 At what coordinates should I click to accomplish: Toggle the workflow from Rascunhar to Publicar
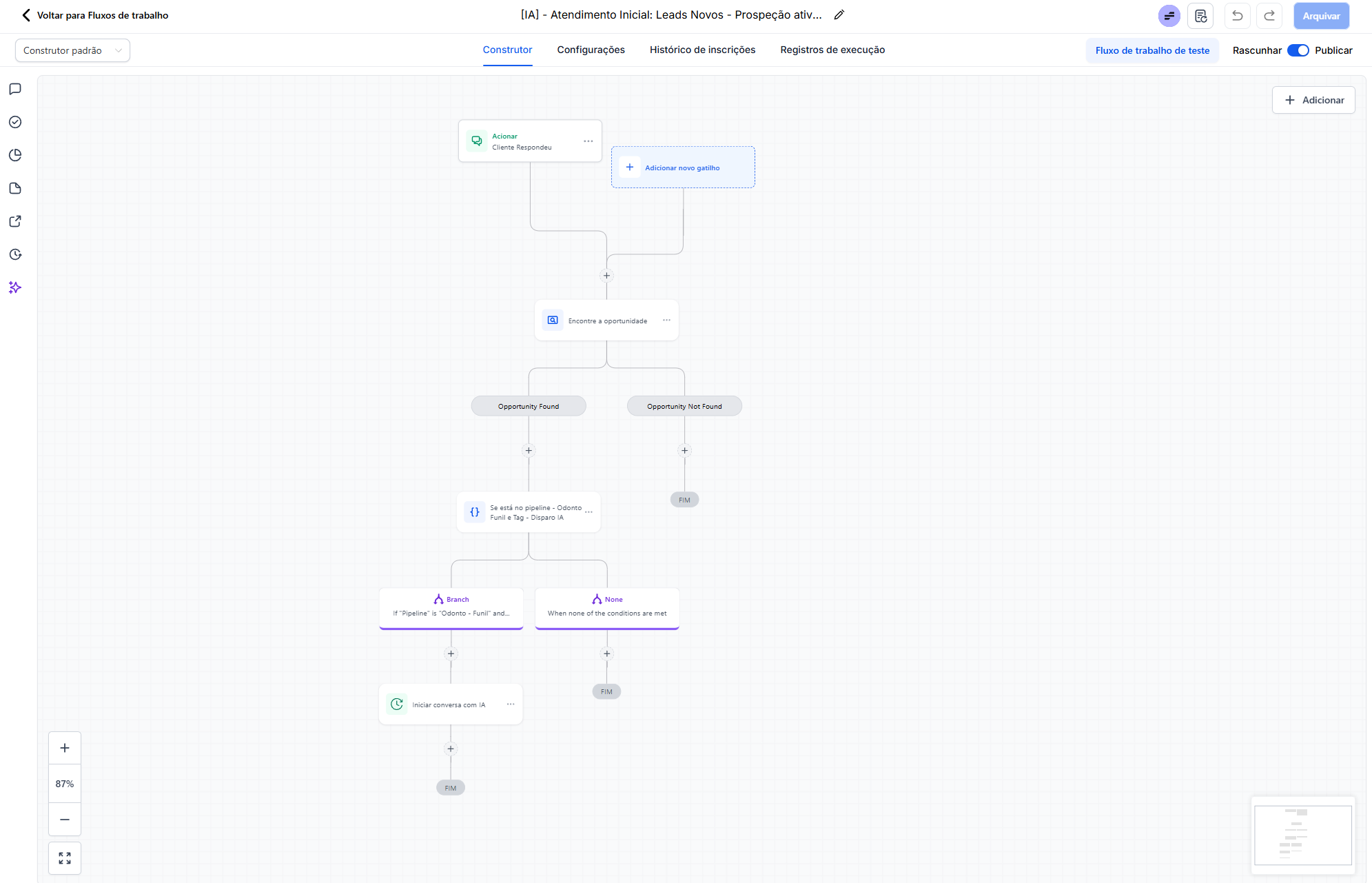1298,50
